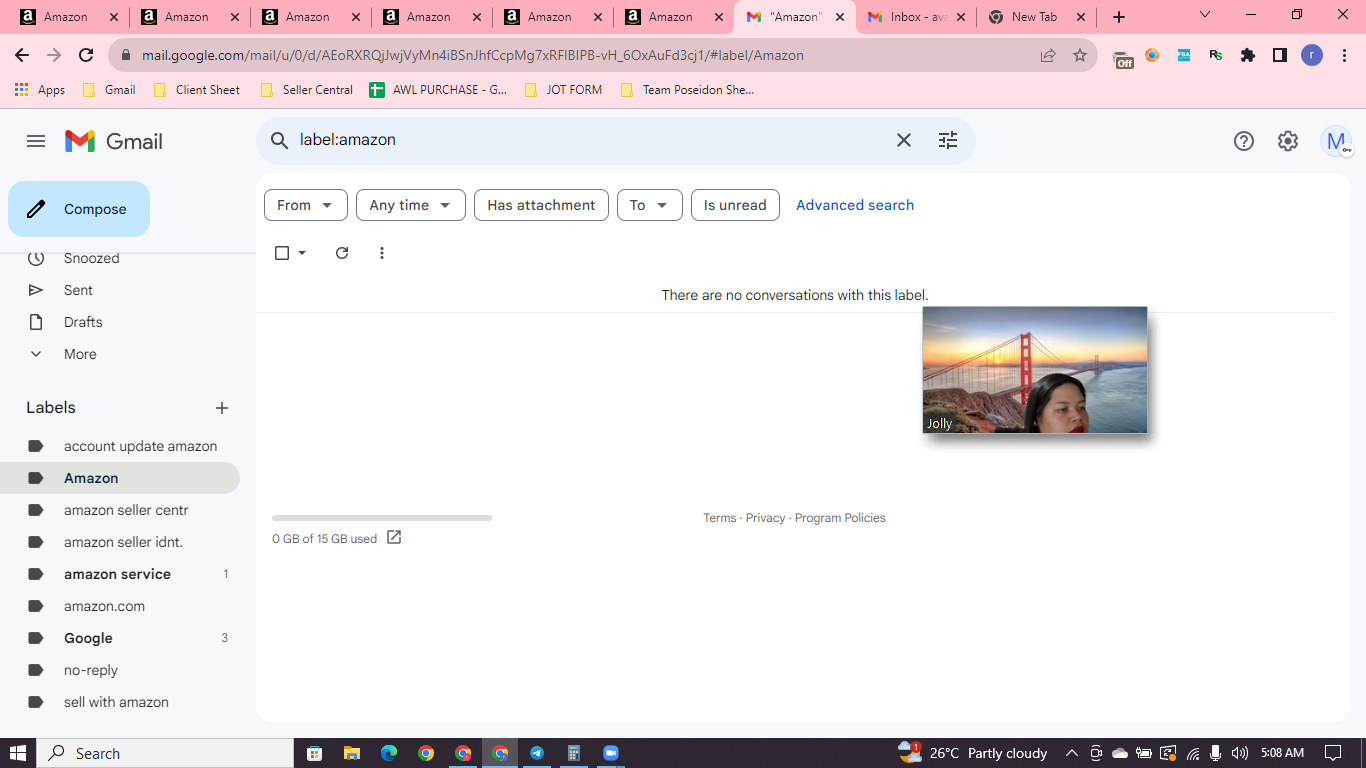Click the Chrome address bar
The width and height of the screenshot is (1366, 768).
580,56
